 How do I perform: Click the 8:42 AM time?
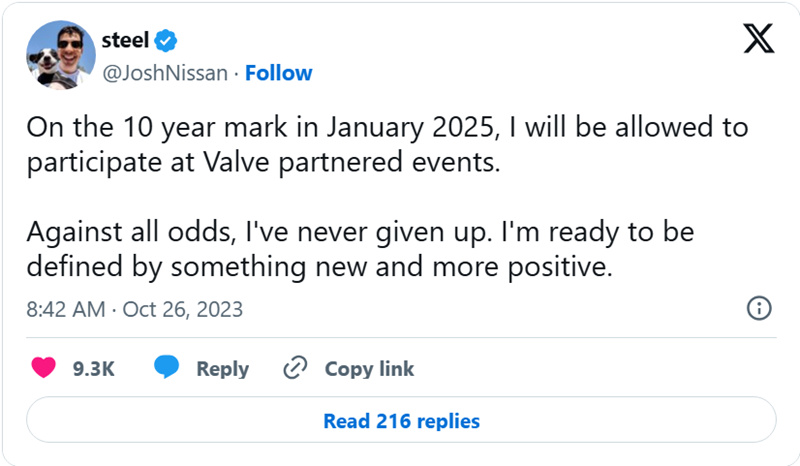click(66, 309)
